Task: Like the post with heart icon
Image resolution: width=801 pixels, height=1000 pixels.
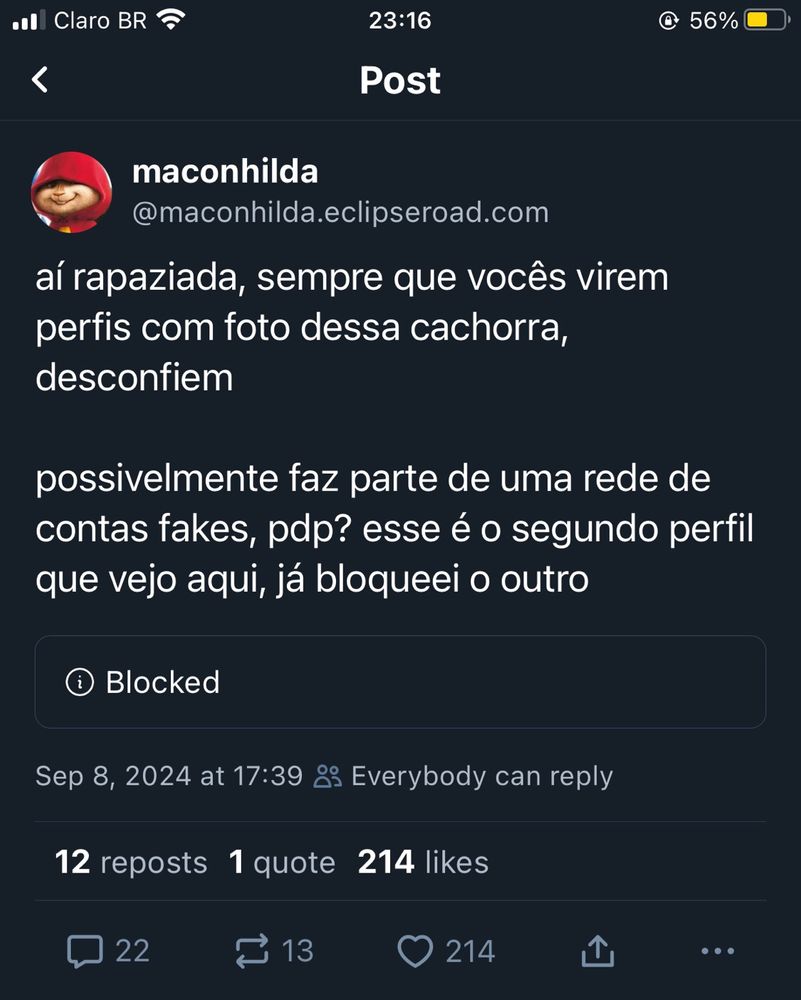Action: coord(415,951)
